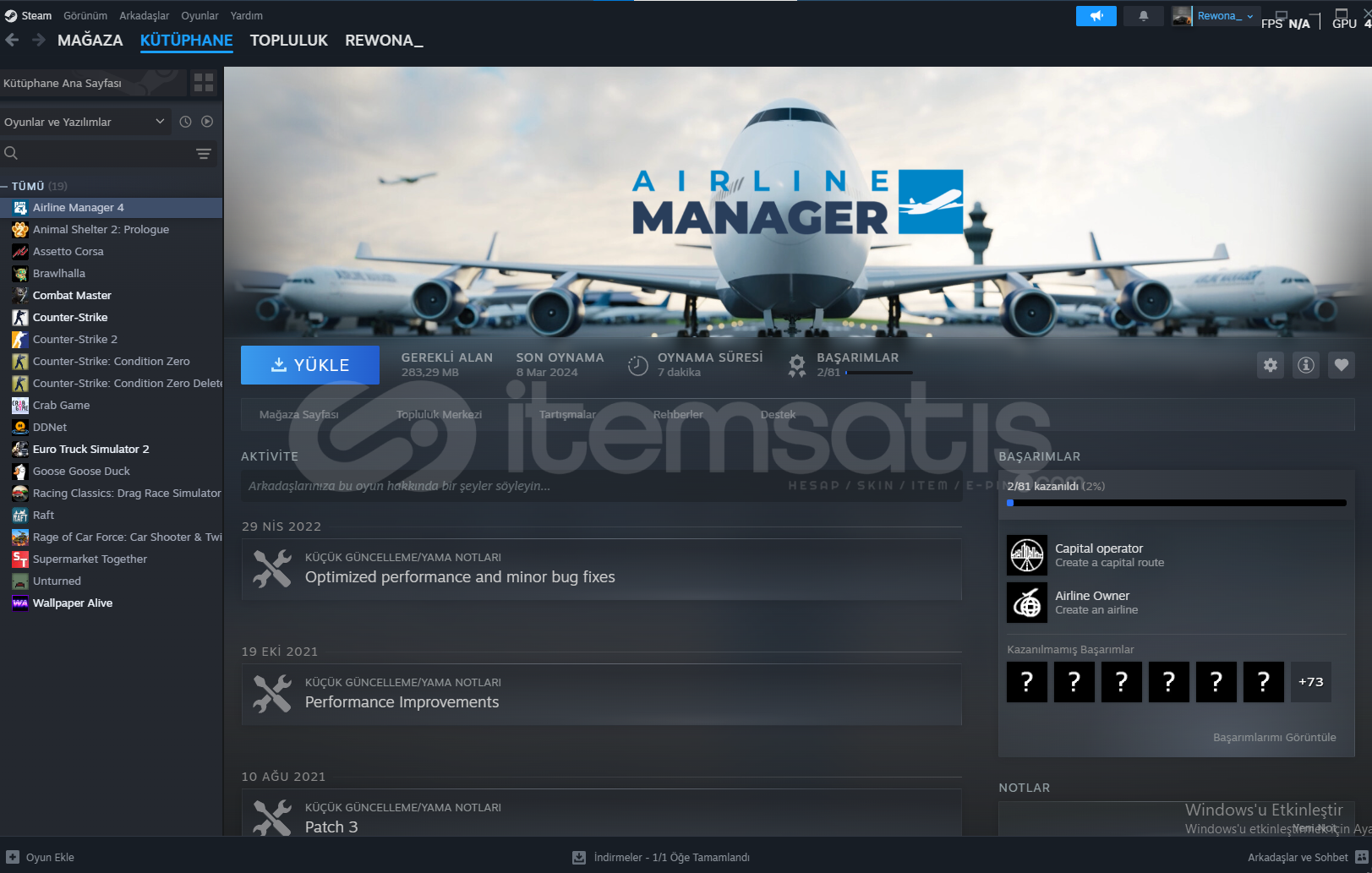Select Raft in library list
Image resolution: width=1372 pixels, height=873 pixels.
point(111,515)
